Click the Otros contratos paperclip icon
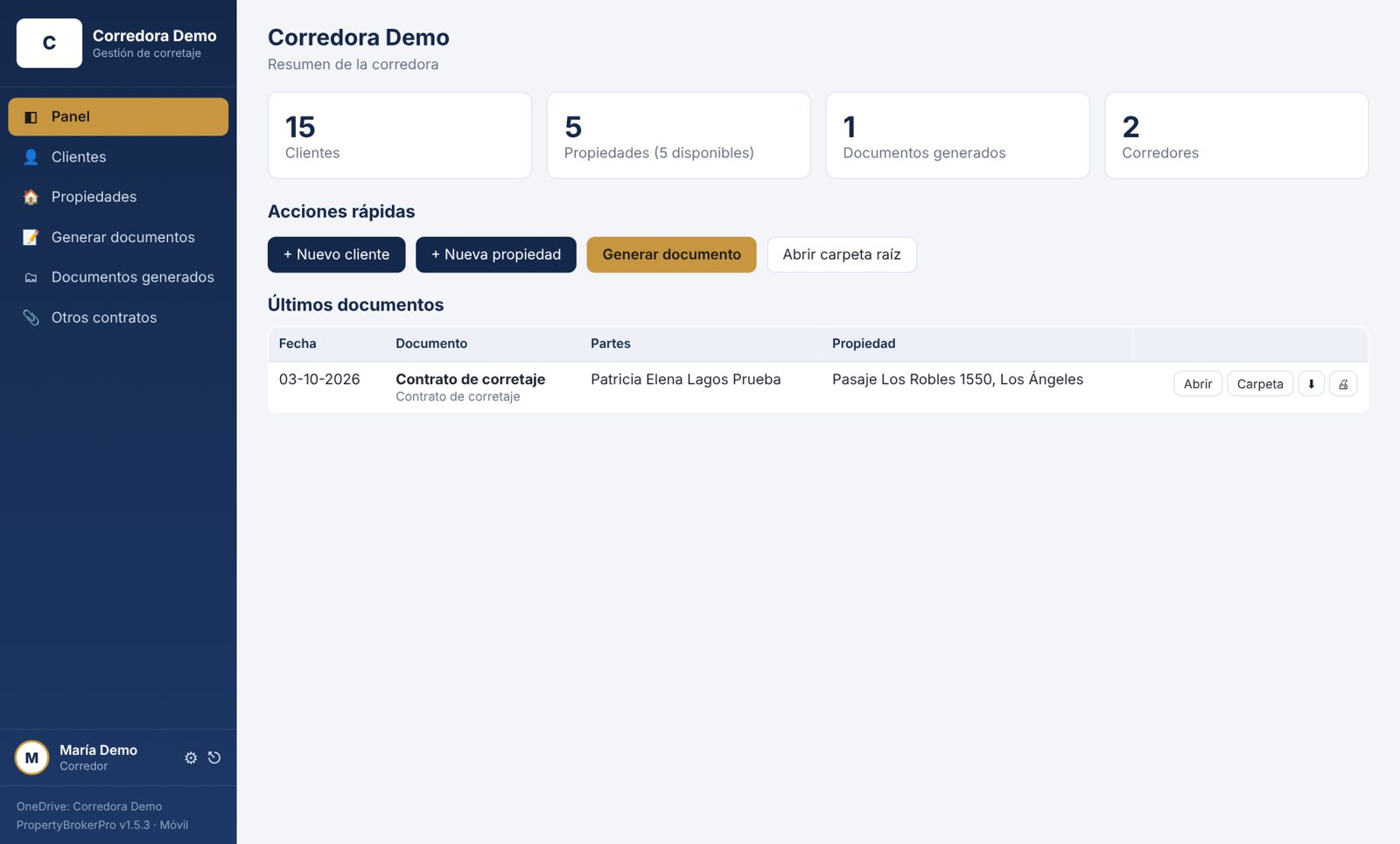Screen dimensions: 1400x844 click(31, 318)
